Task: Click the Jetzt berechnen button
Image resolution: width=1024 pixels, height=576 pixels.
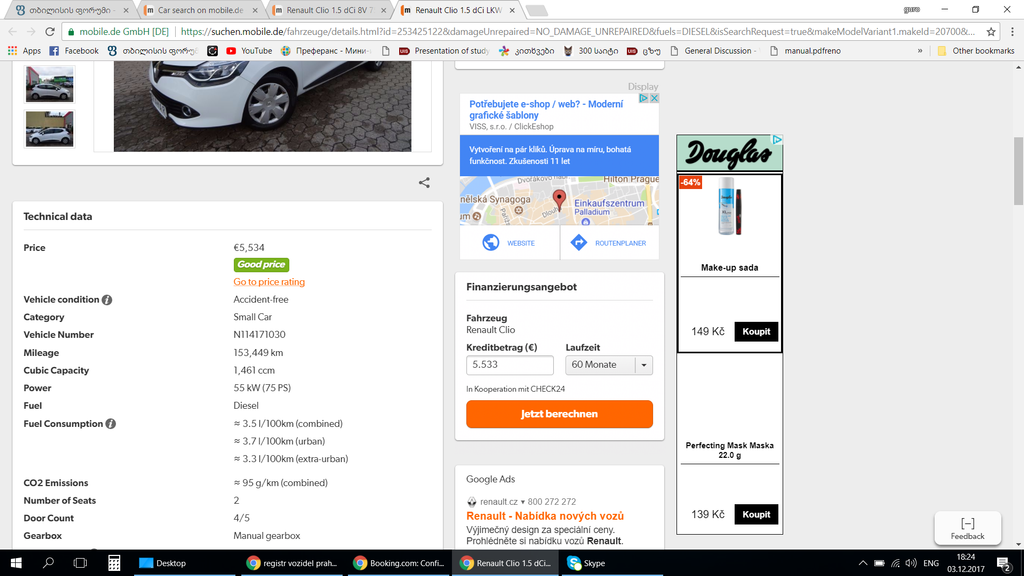Action: (x=559, y=414)
